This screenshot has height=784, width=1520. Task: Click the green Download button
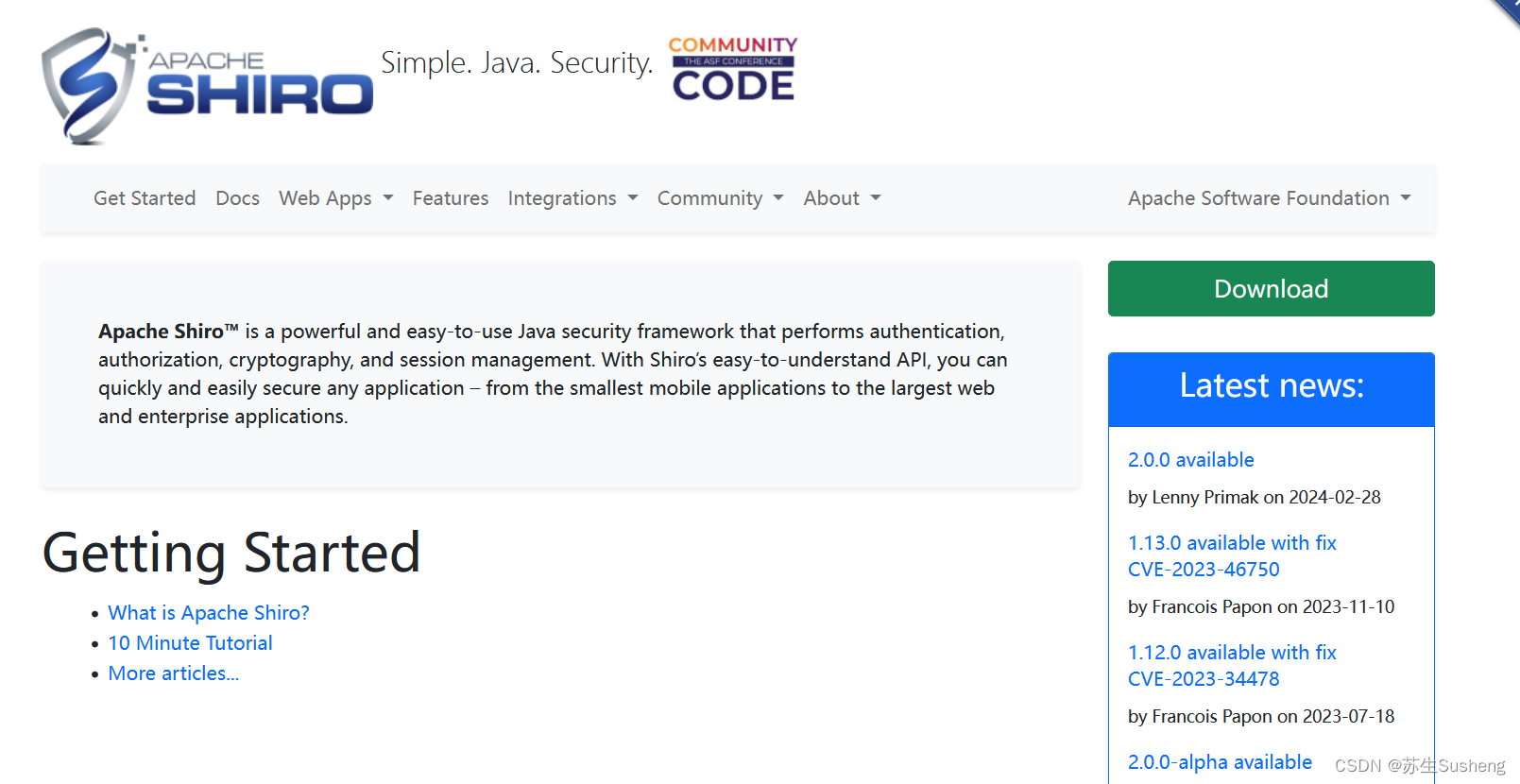click(1271, 289)
